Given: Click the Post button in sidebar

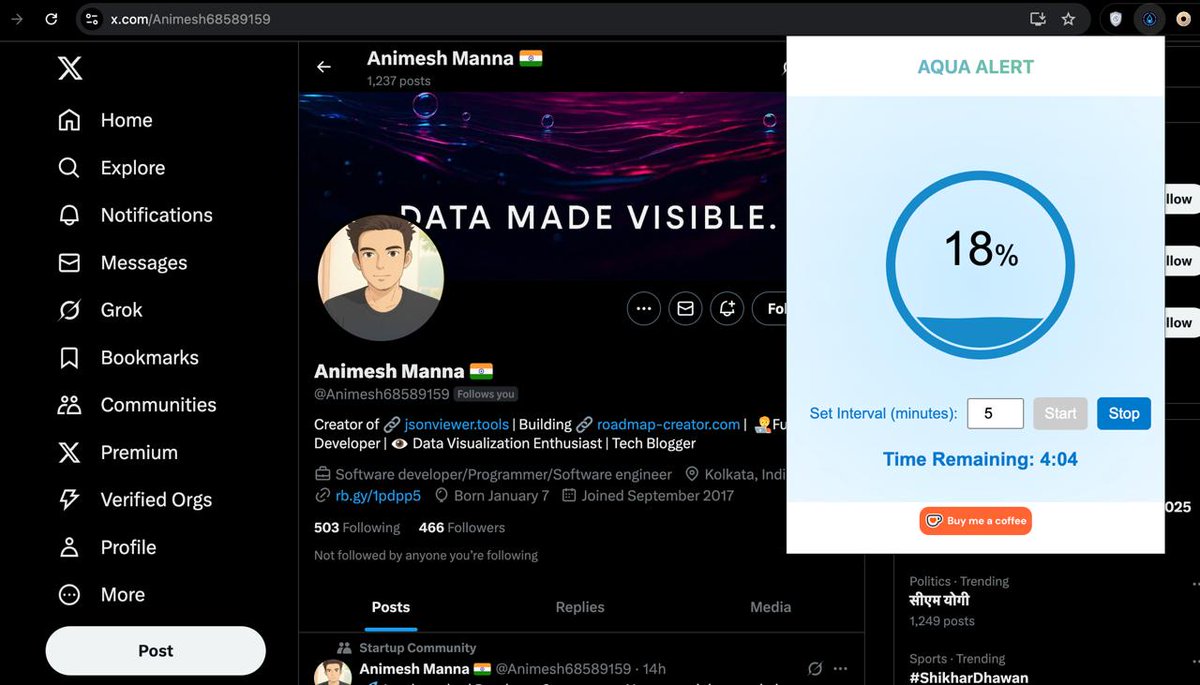Looking at the screenshot, I should click(x=156, y=650).
